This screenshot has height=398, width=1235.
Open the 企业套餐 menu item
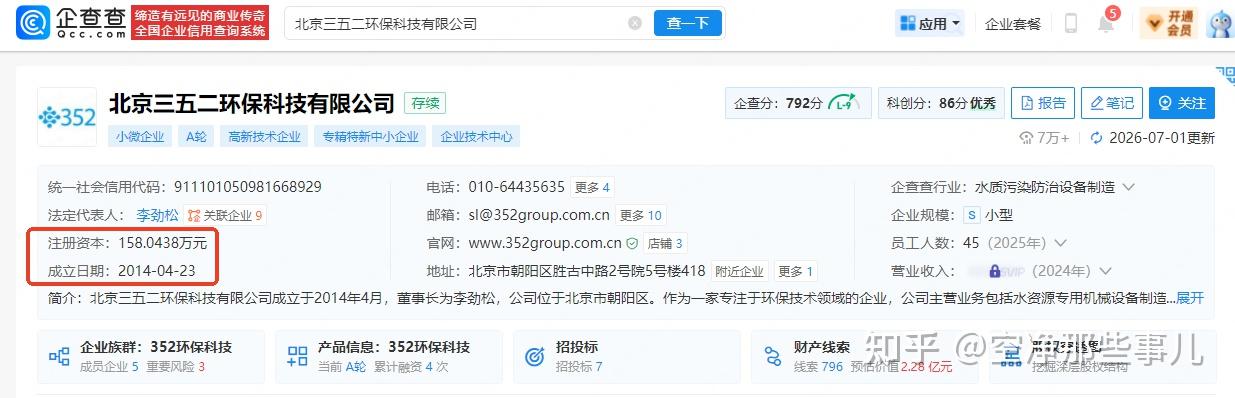click(1013, 24)
